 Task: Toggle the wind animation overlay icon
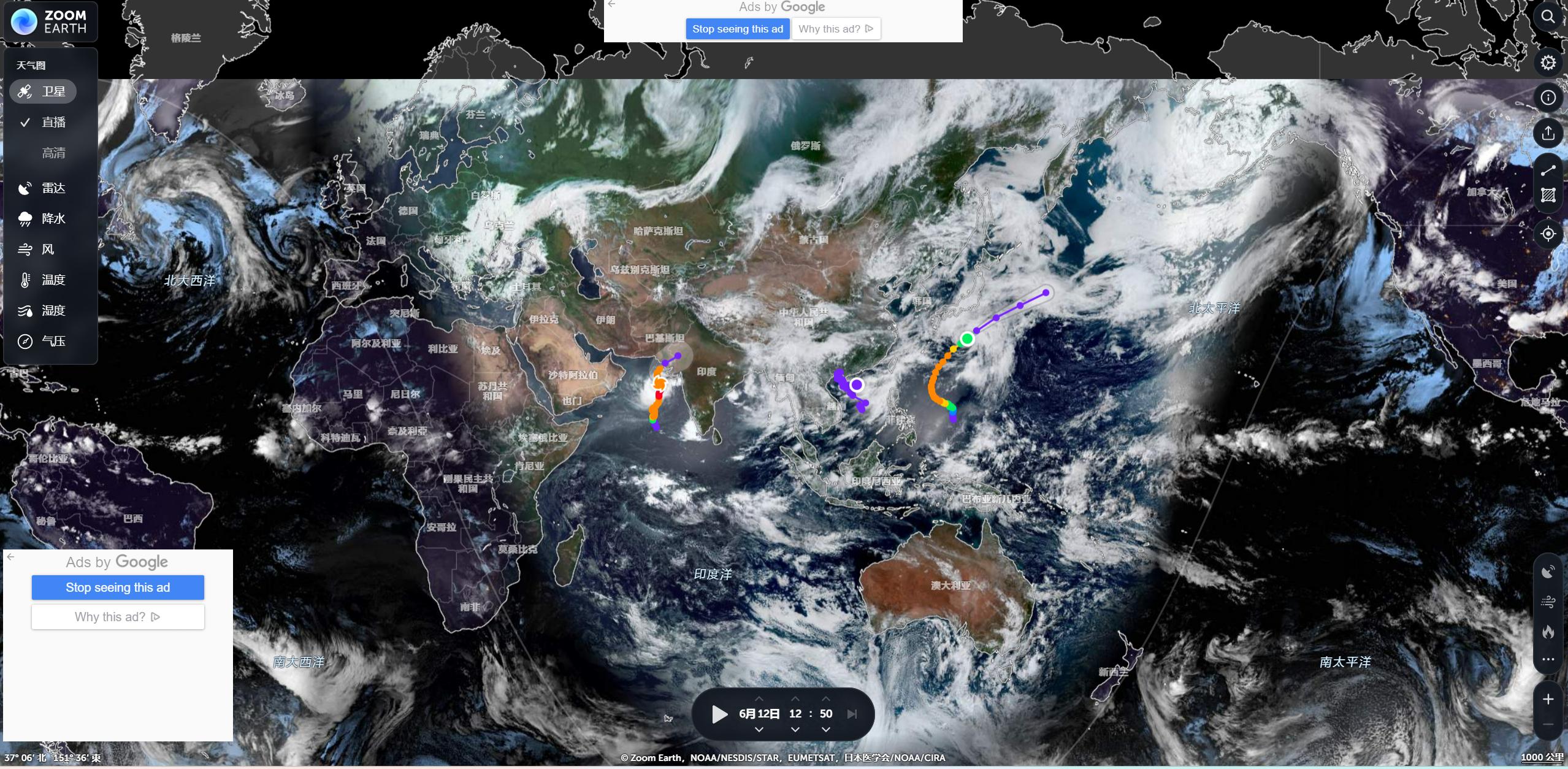click(x=1548, y=602)
